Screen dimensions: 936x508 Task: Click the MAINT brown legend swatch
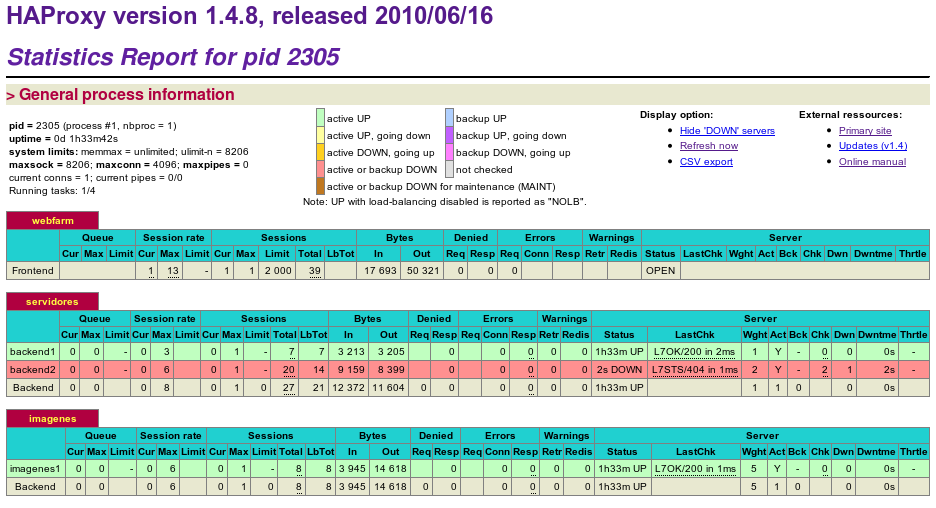321,186
